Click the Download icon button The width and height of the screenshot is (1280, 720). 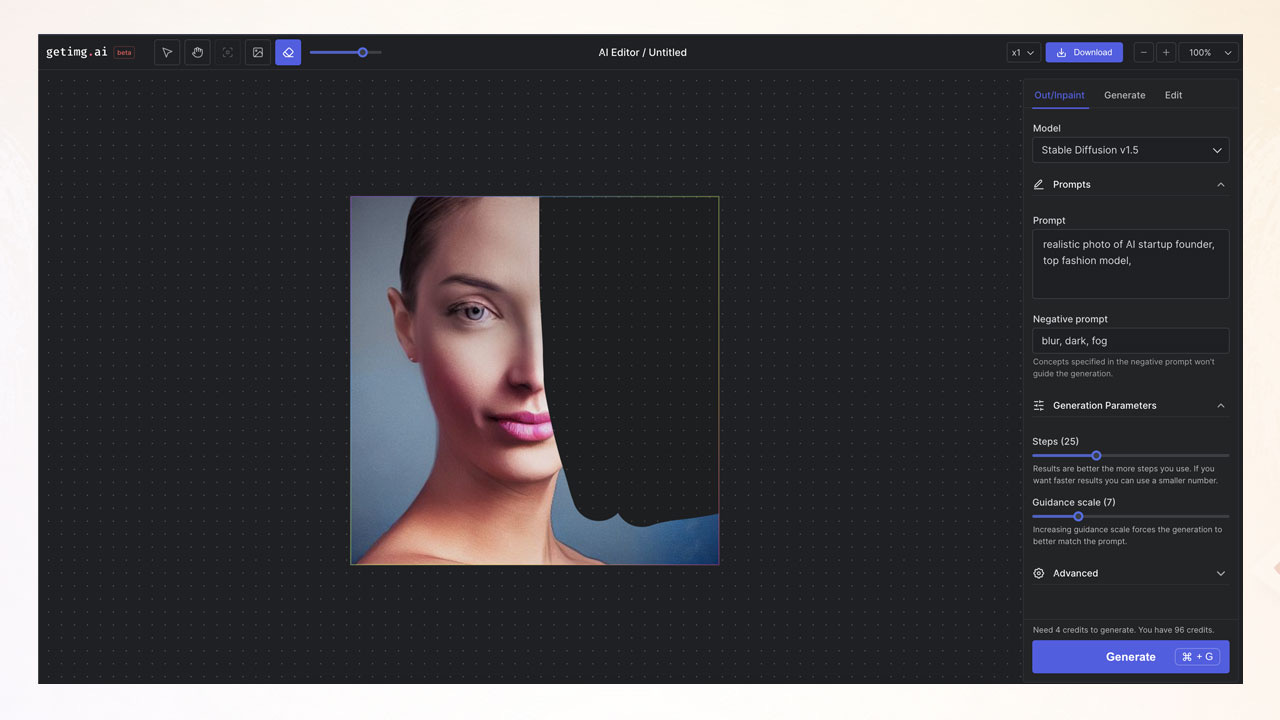coord(1062,52)
